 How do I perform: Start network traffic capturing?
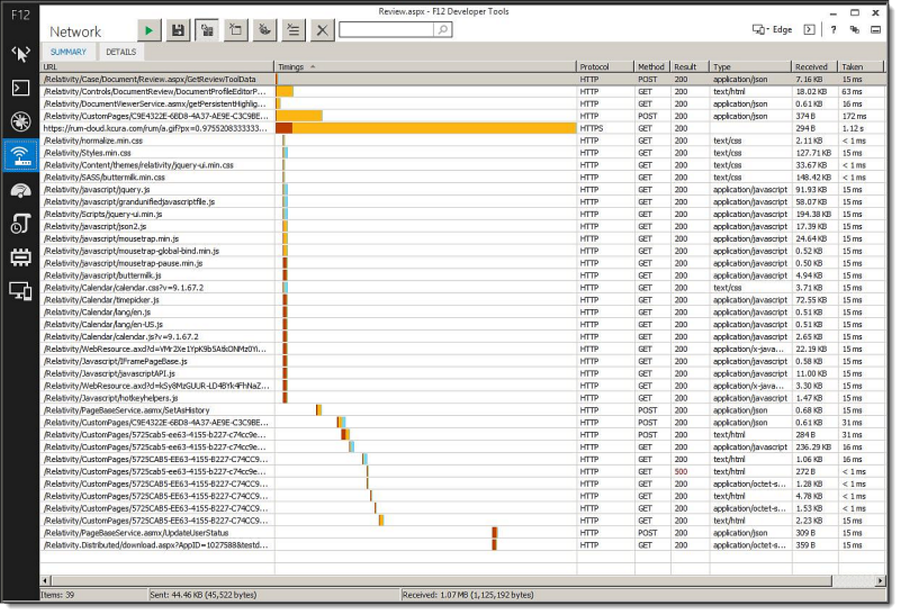pos(148,30)
